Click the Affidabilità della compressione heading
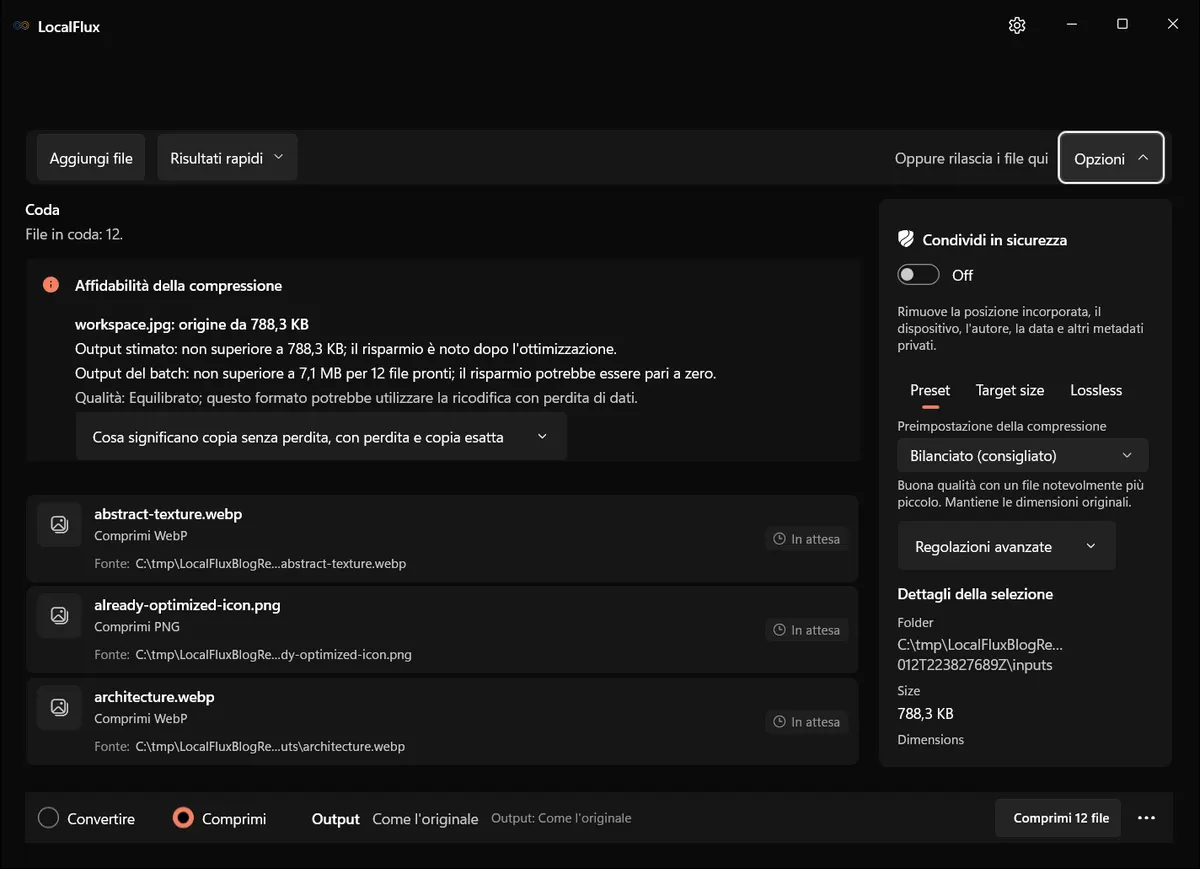 178,285
